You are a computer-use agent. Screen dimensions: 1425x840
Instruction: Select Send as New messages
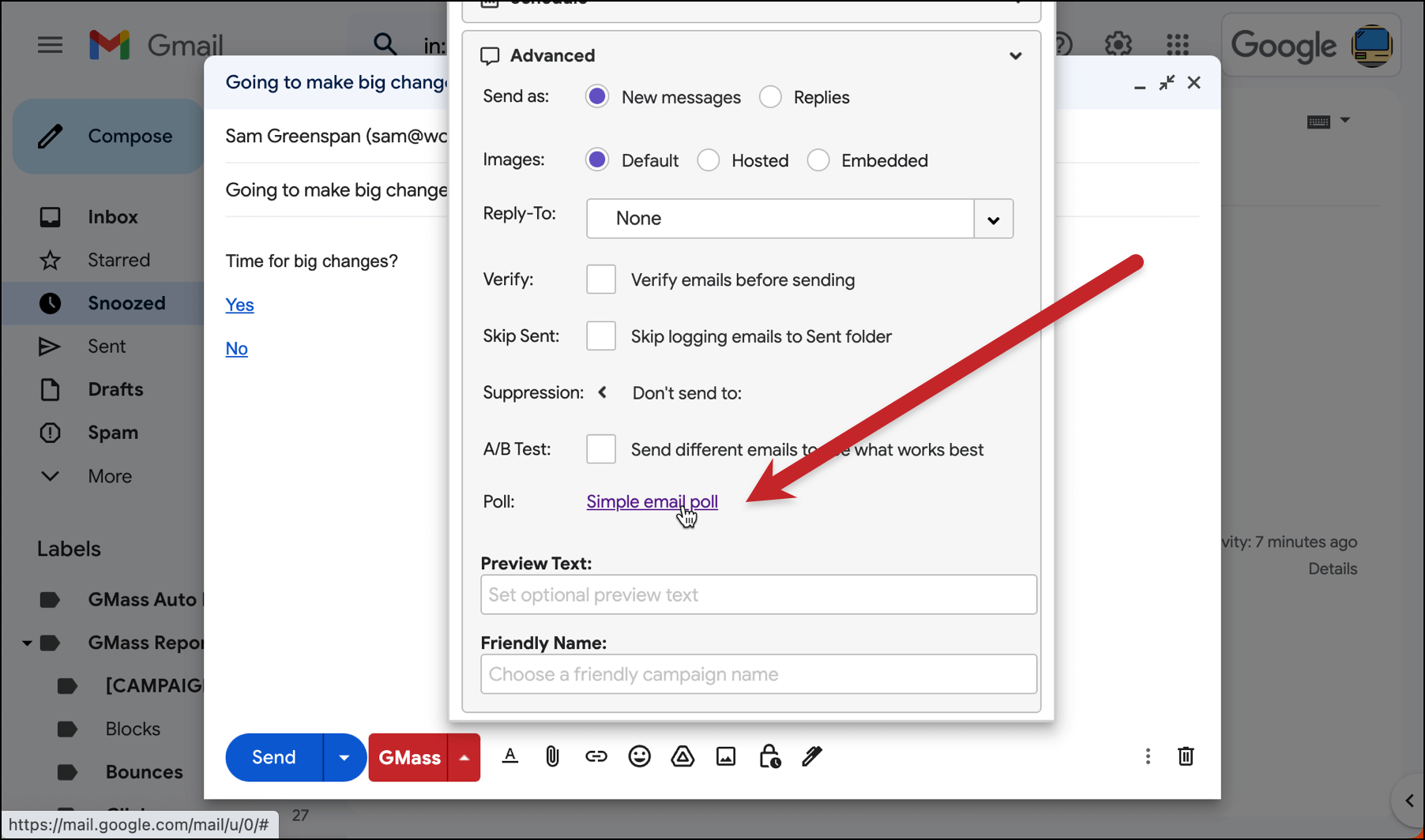pos(597,97)
